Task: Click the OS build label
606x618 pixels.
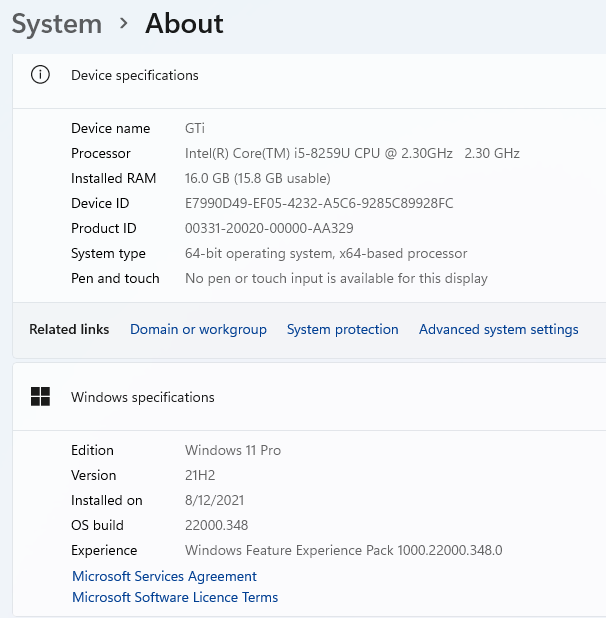Action: (97, 525)
